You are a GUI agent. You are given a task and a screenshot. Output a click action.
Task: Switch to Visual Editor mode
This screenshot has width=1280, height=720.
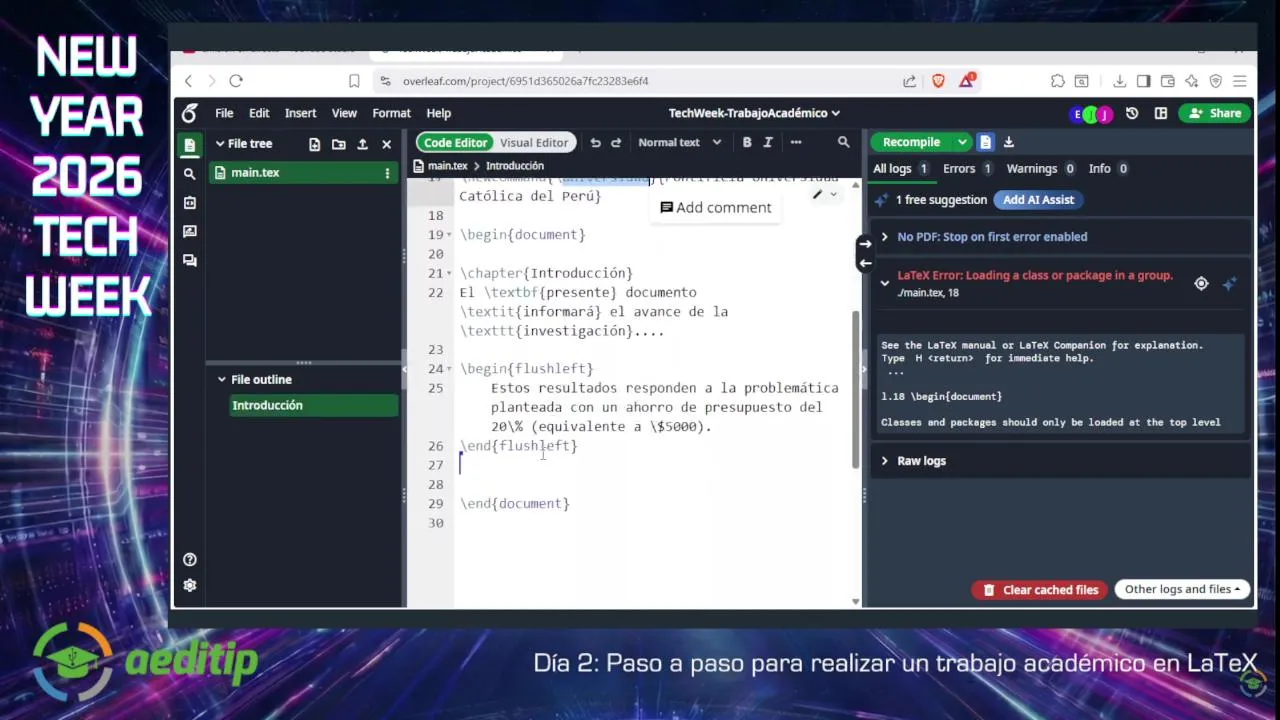(534, 142)
